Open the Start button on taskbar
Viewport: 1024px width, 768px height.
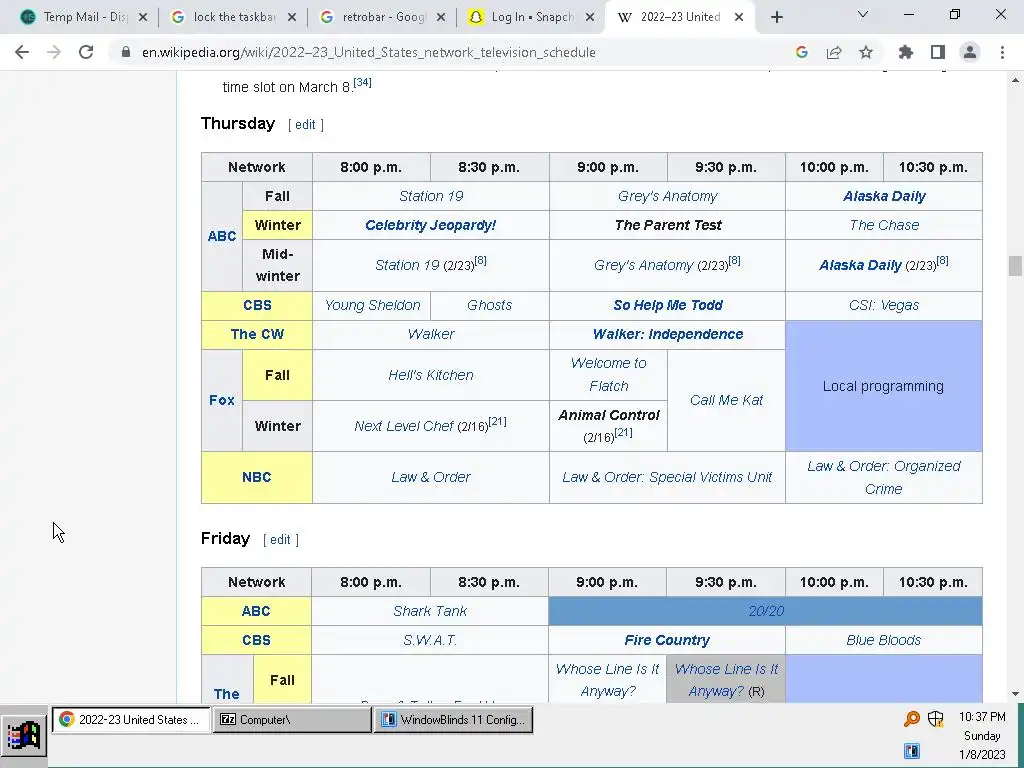24,735
